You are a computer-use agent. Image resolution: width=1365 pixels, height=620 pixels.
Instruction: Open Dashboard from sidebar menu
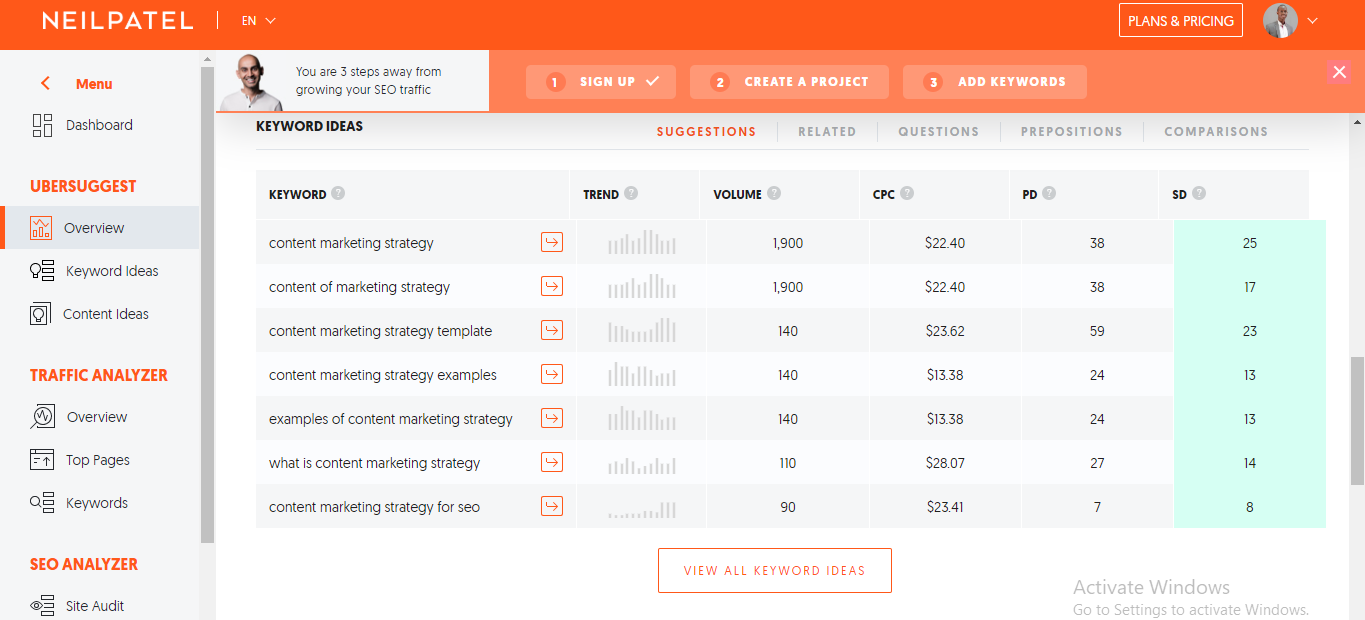point(99,125)
